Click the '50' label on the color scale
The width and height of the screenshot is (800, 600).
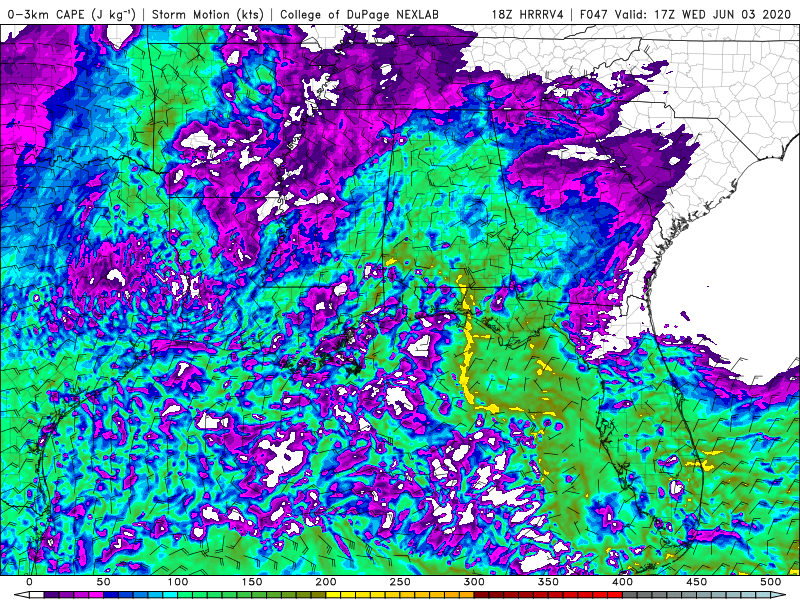103,582
